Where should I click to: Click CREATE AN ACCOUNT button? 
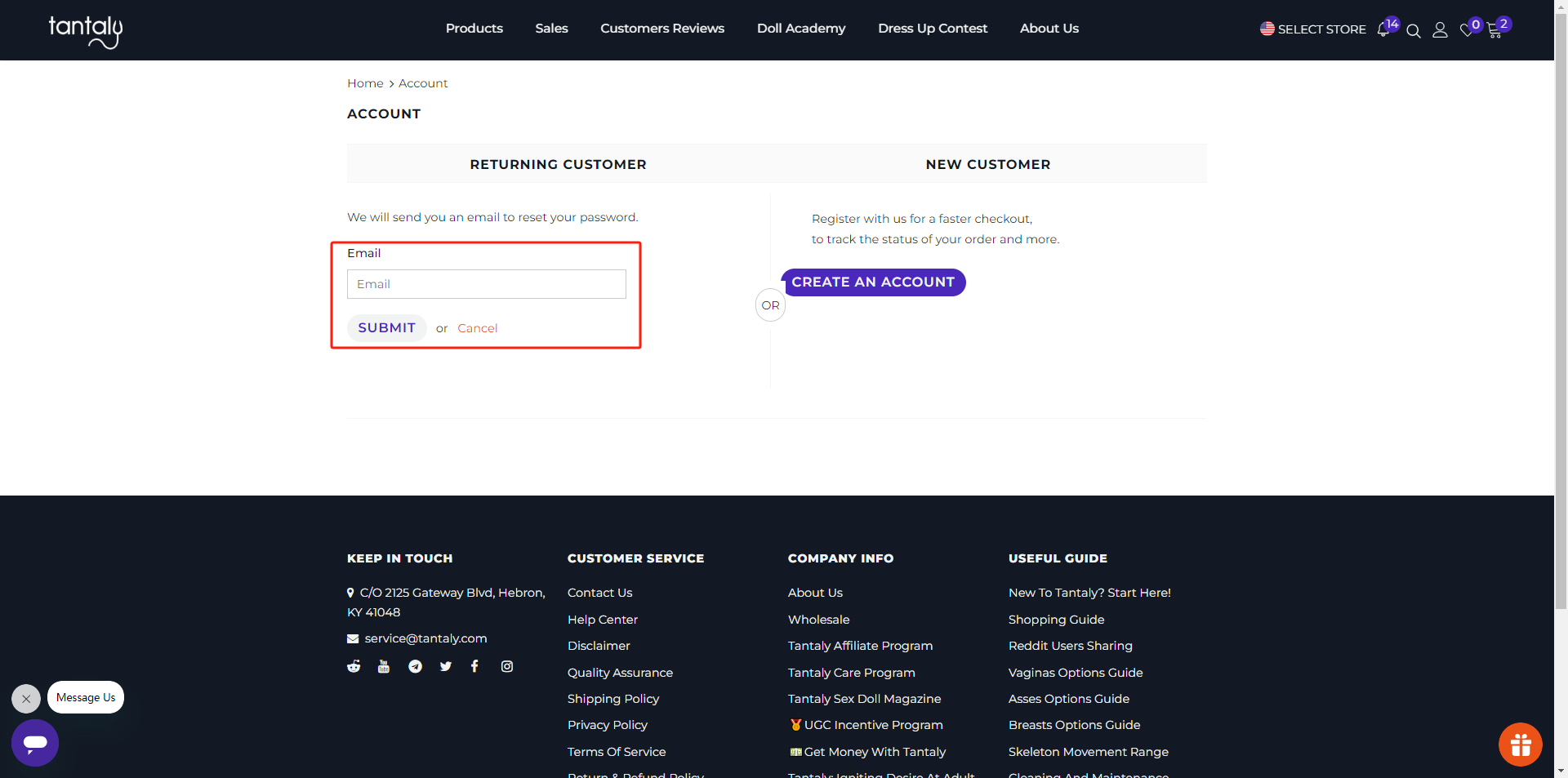[873, 282]
